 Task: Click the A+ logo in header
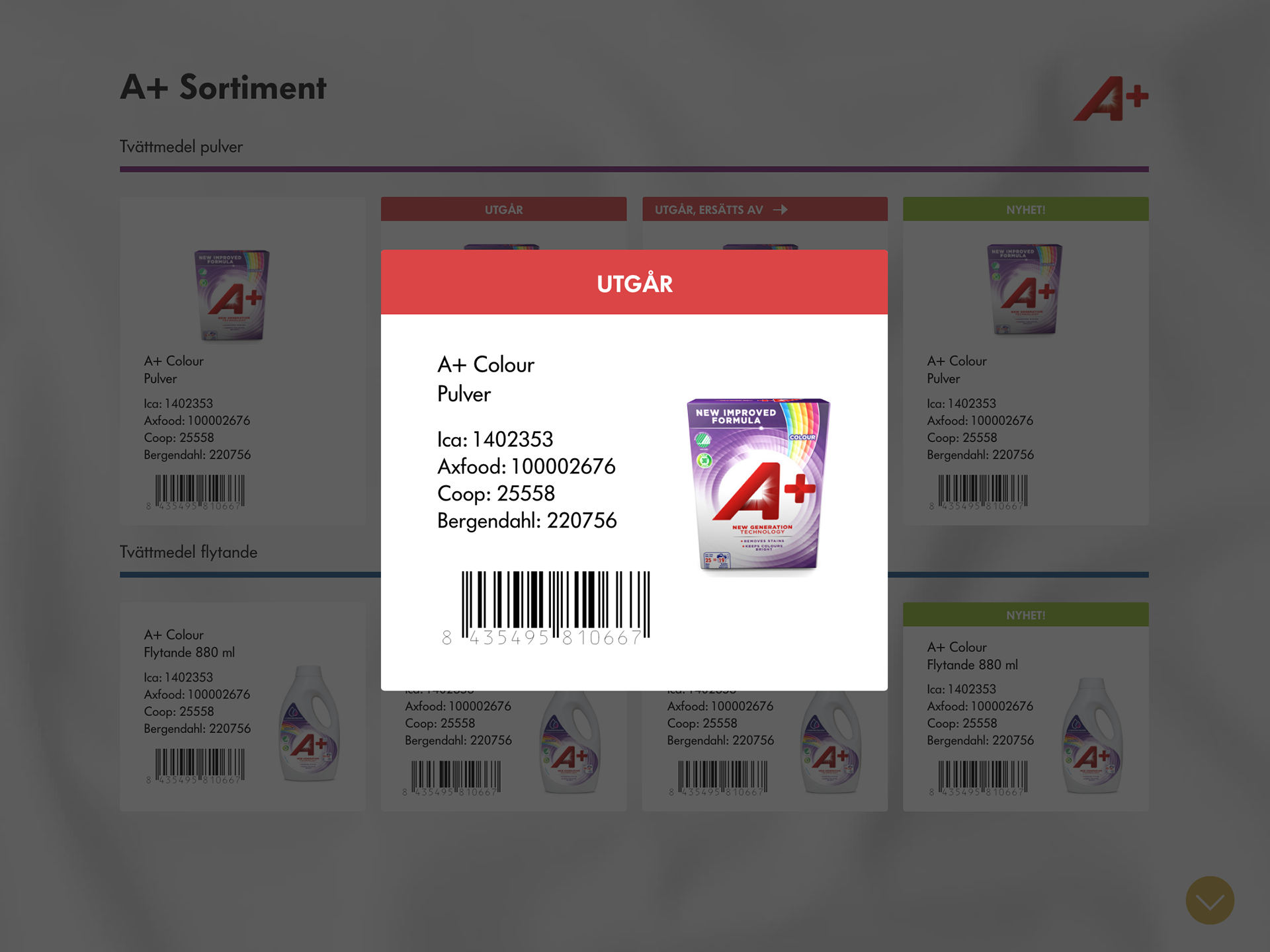click(1111, 99)
